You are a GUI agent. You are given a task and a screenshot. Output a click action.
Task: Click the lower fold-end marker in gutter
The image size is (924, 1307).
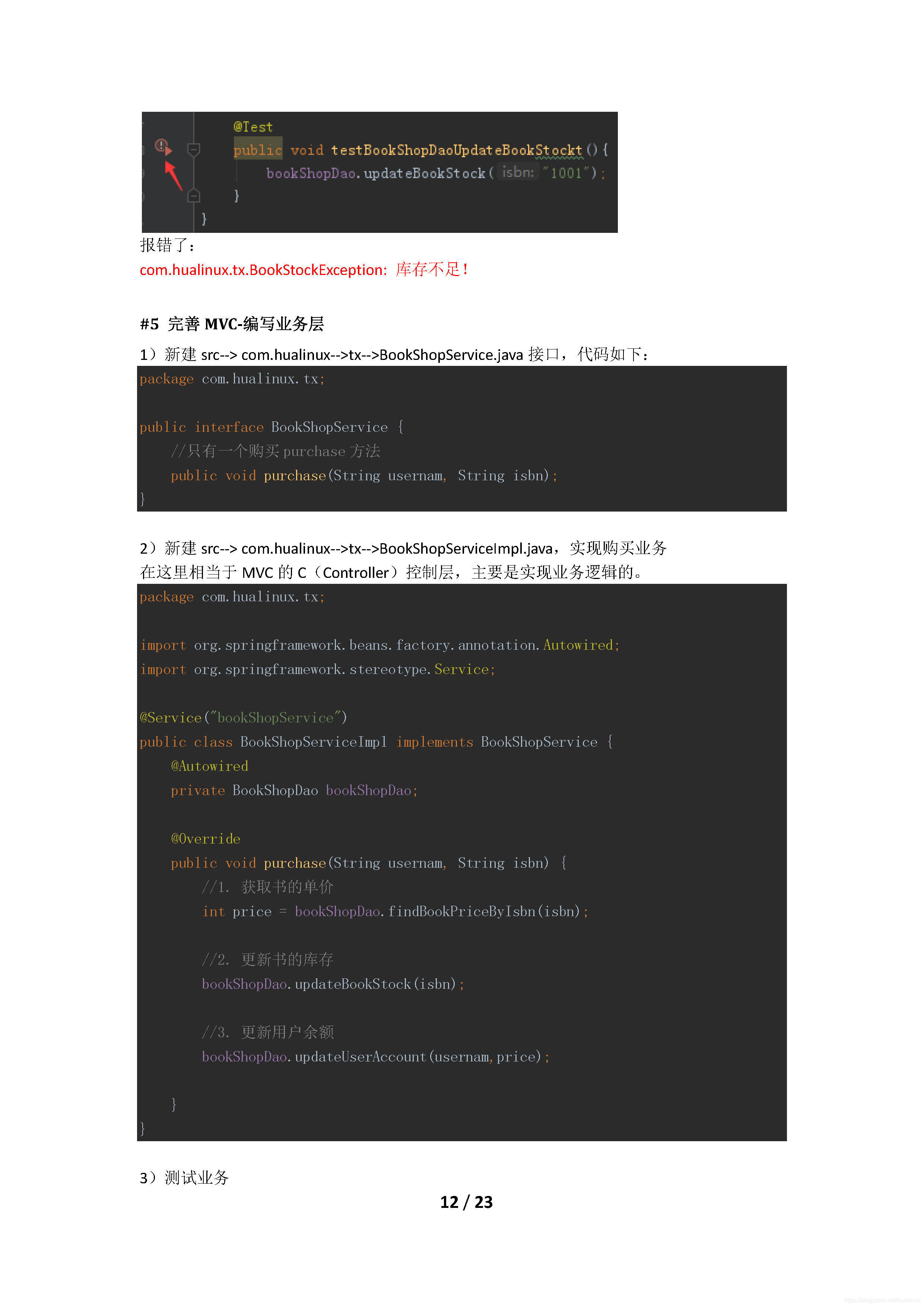(194, 195)
